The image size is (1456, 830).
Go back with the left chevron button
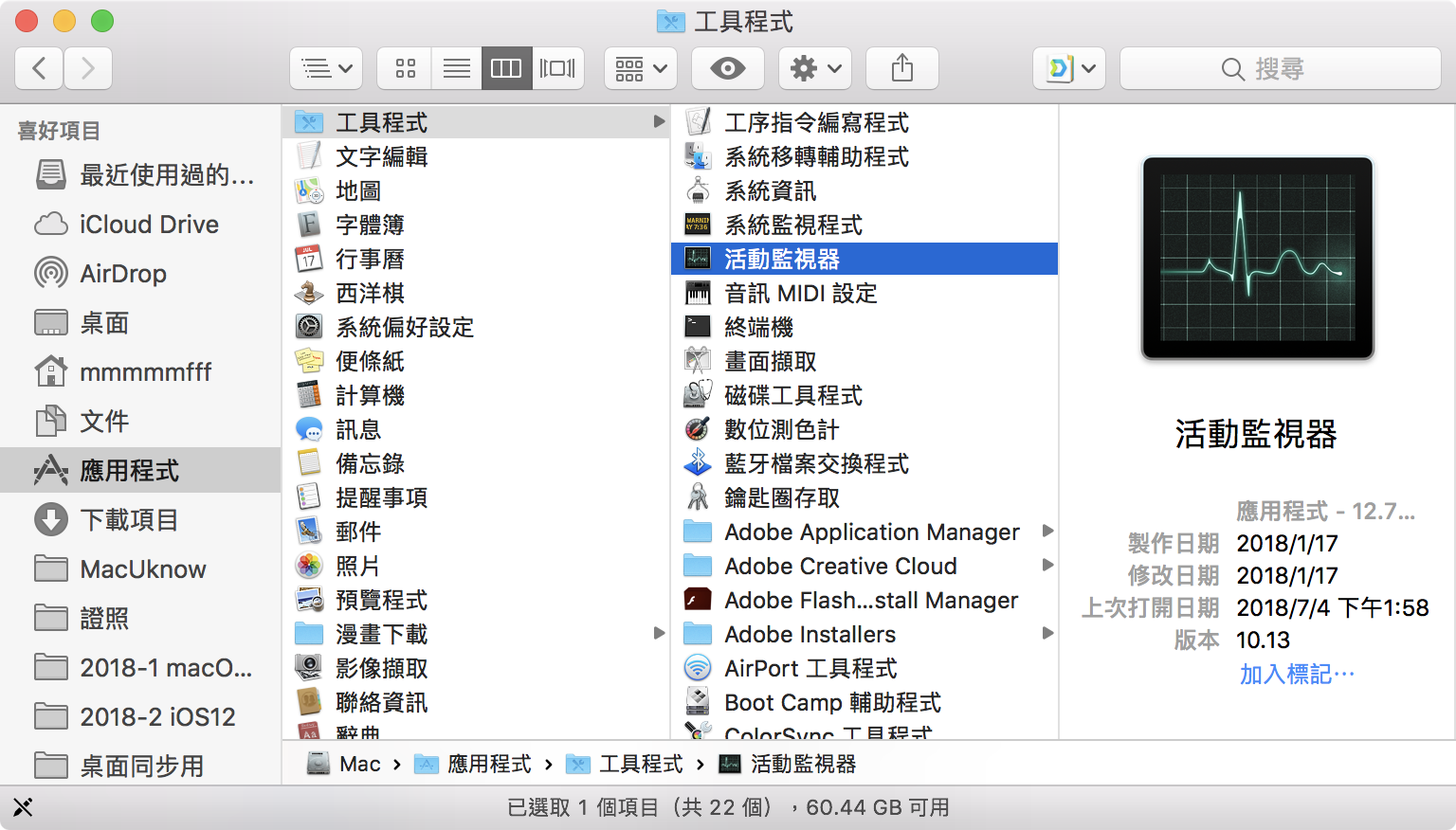40,68
